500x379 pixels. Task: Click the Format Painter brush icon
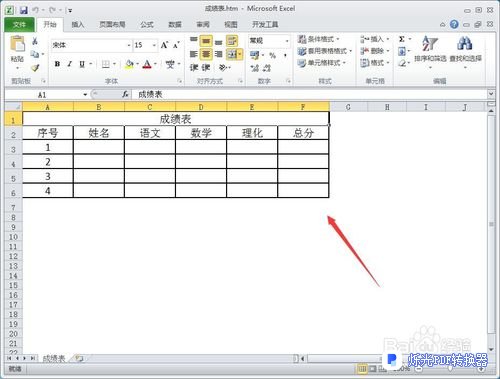[x=35, y=68]
